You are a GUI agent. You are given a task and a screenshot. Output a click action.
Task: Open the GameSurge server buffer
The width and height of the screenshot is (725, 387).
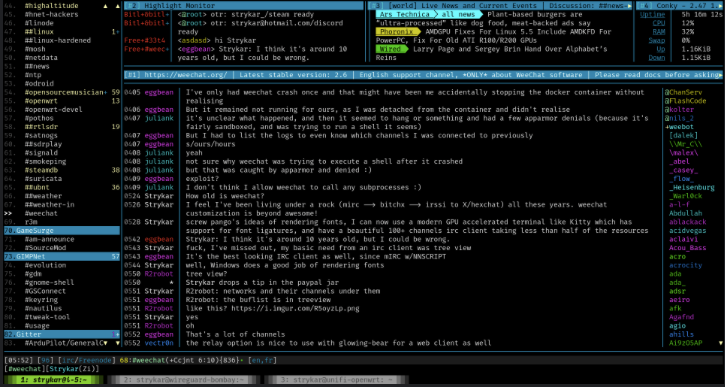[61, 230]
